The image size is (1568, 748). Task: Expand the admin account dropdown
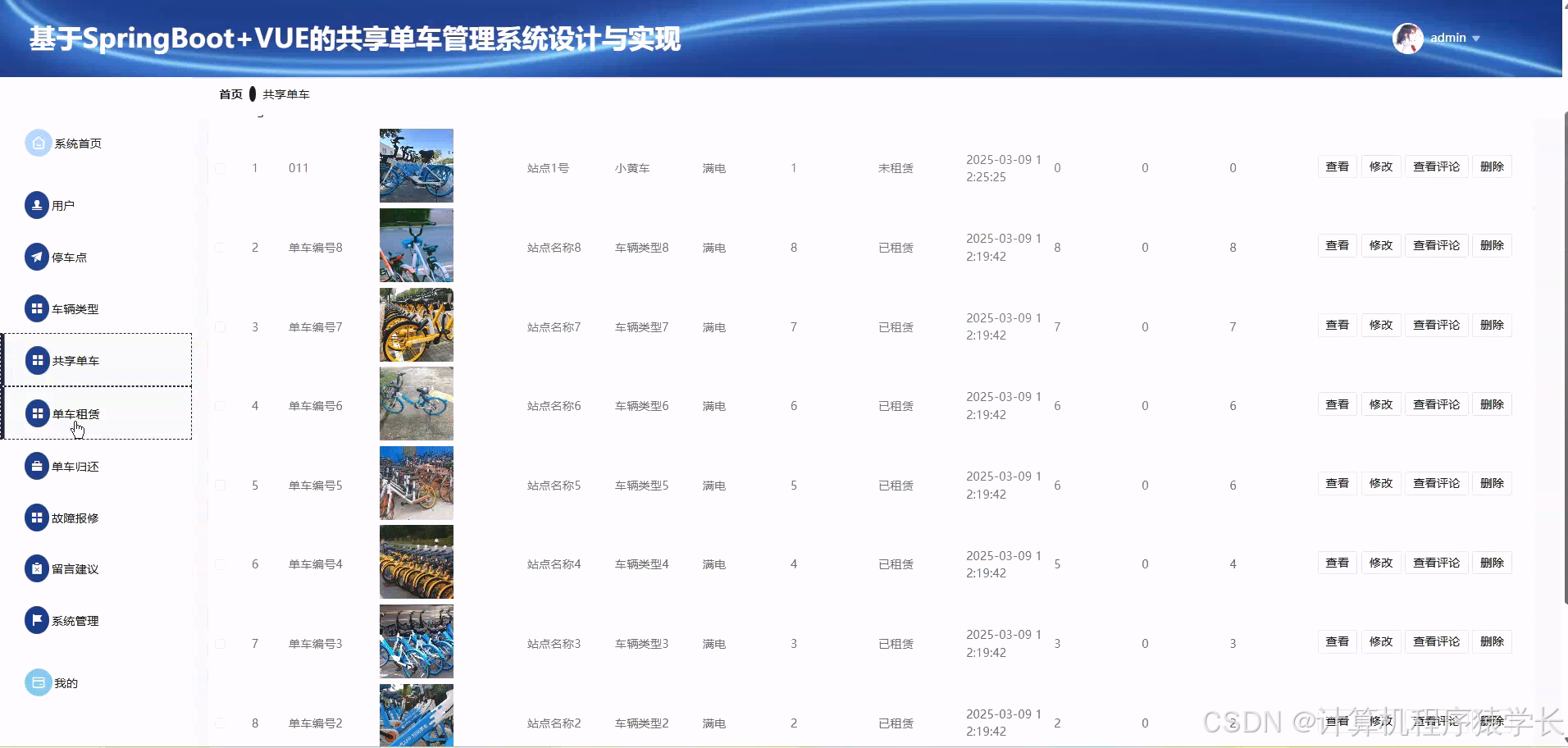(1476, 38)
